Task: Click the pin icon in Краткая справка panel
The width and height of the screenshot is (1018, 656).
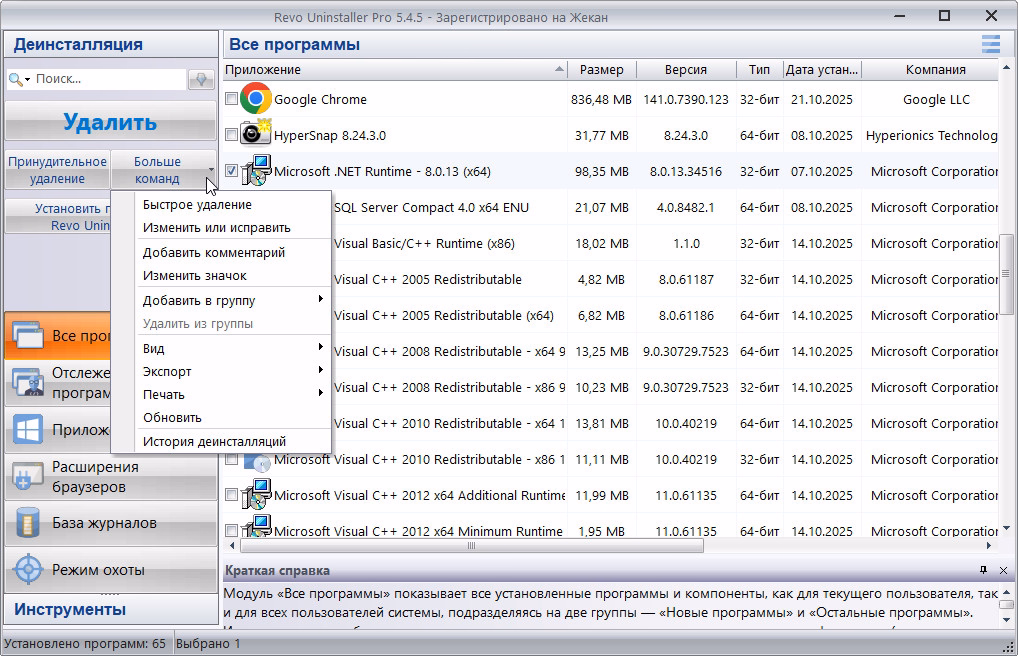Action: click(983, 570)
